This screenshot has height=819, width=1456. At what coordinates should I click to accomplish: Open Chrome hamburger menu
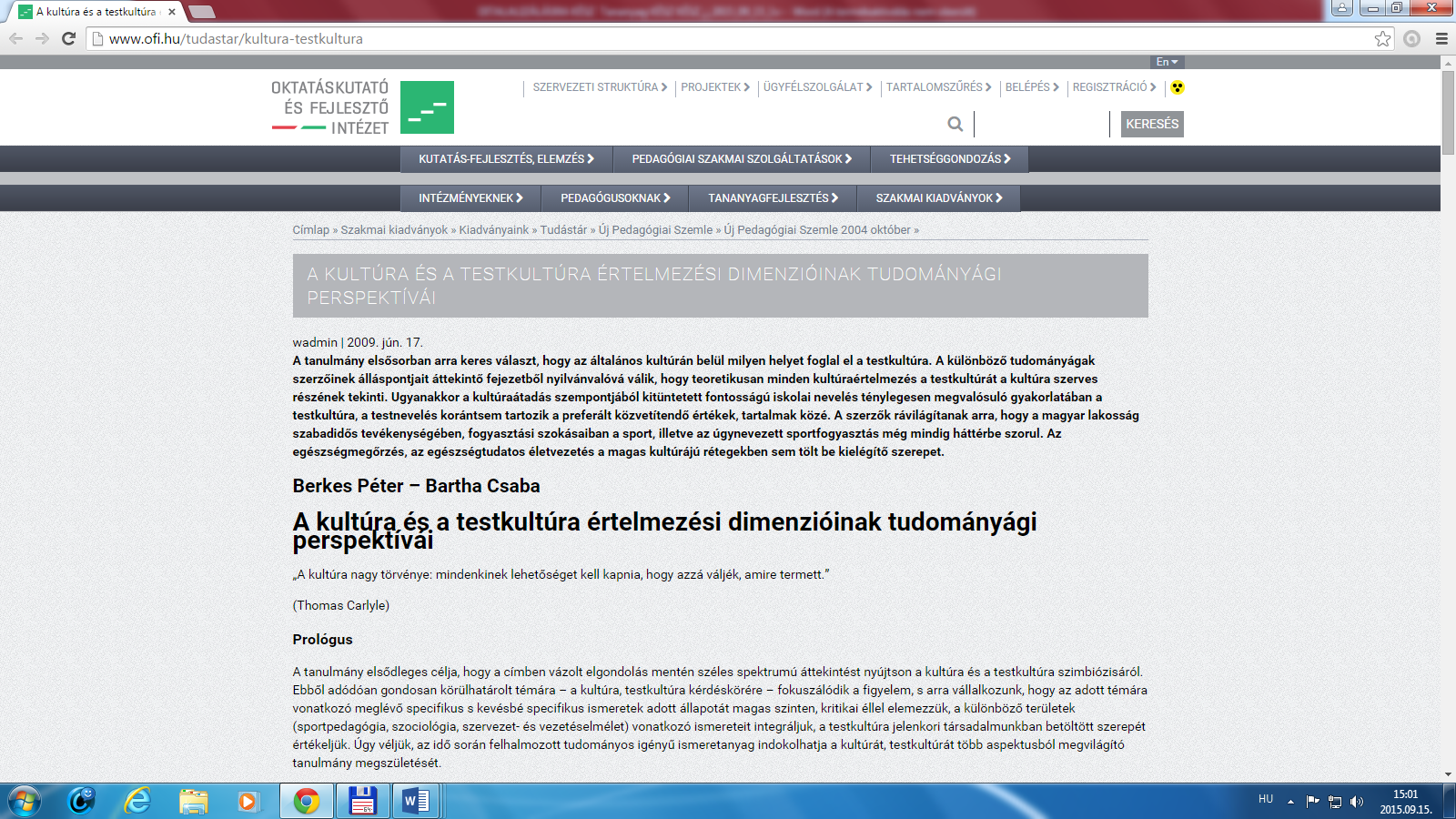click(x=1441, y=38)
